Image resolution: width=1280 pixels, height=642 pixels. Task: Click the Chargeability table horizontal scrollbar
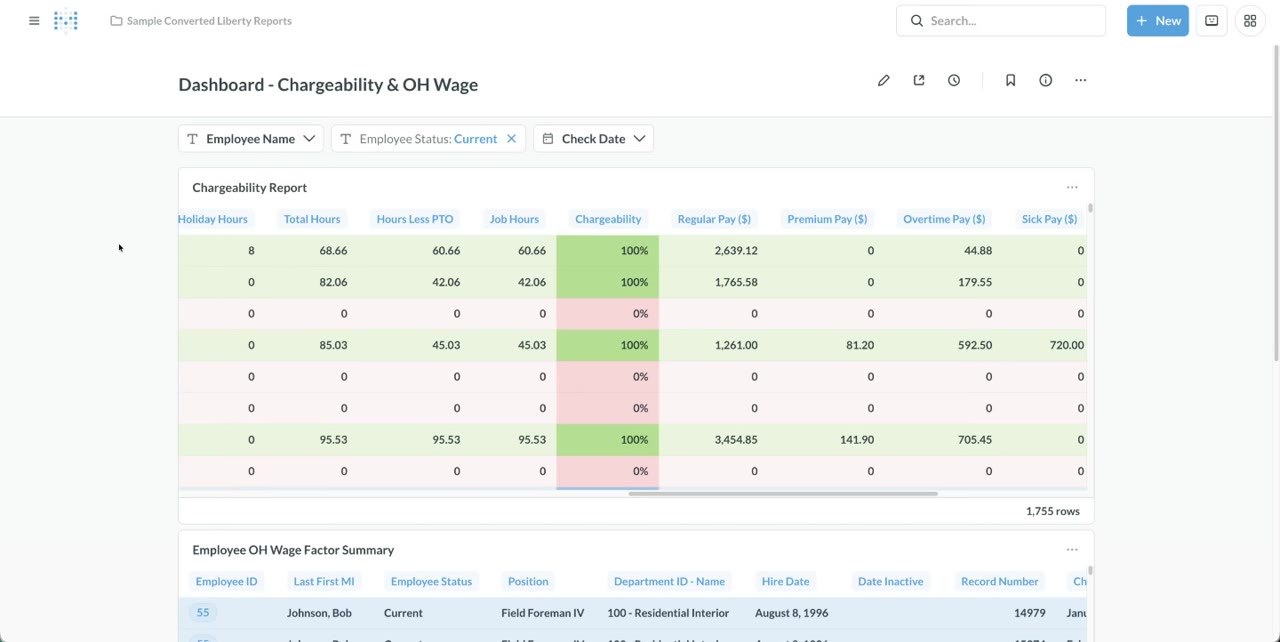point(783,494)
